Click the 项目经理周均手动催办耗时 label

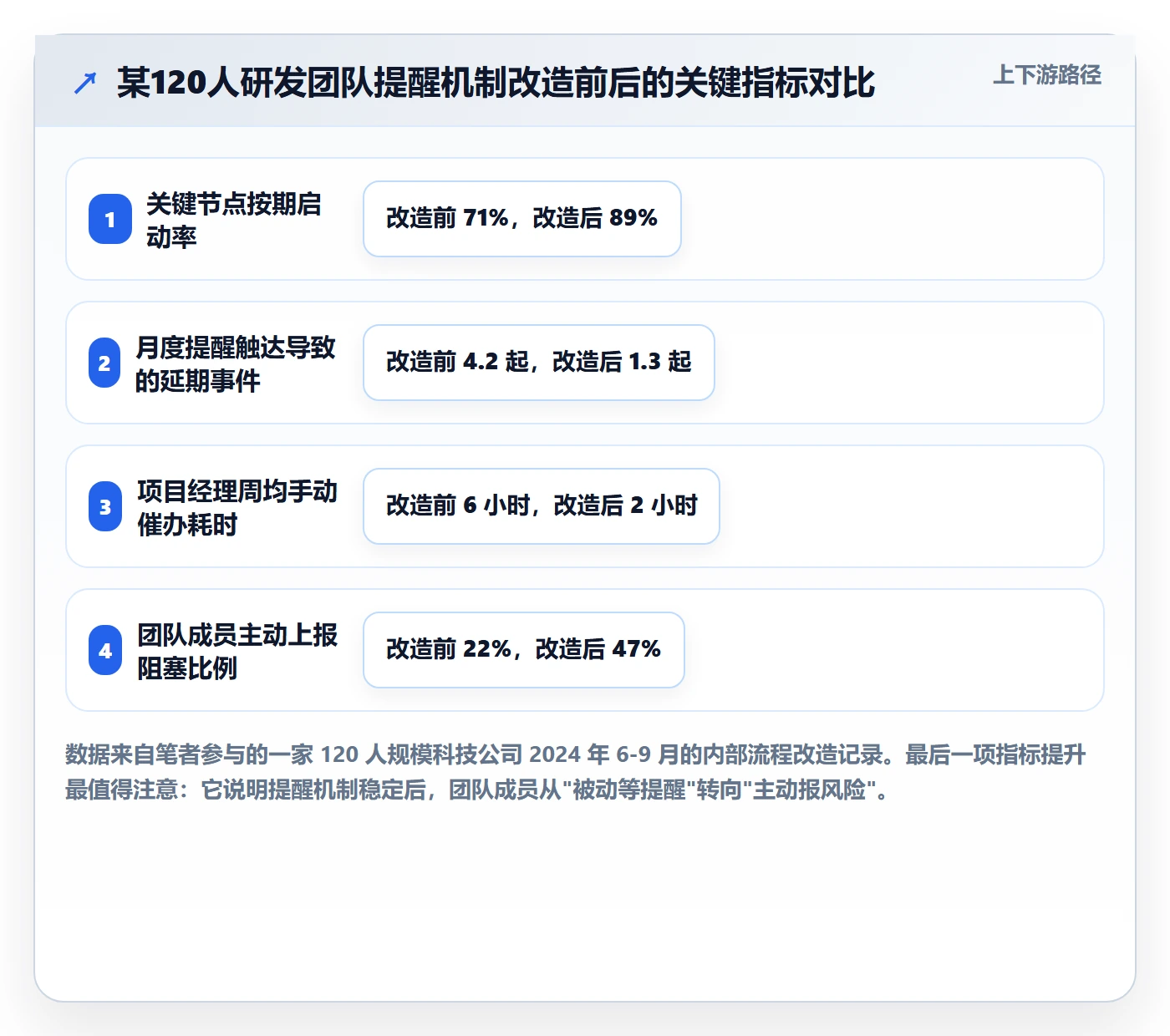(x=237, y=507)
